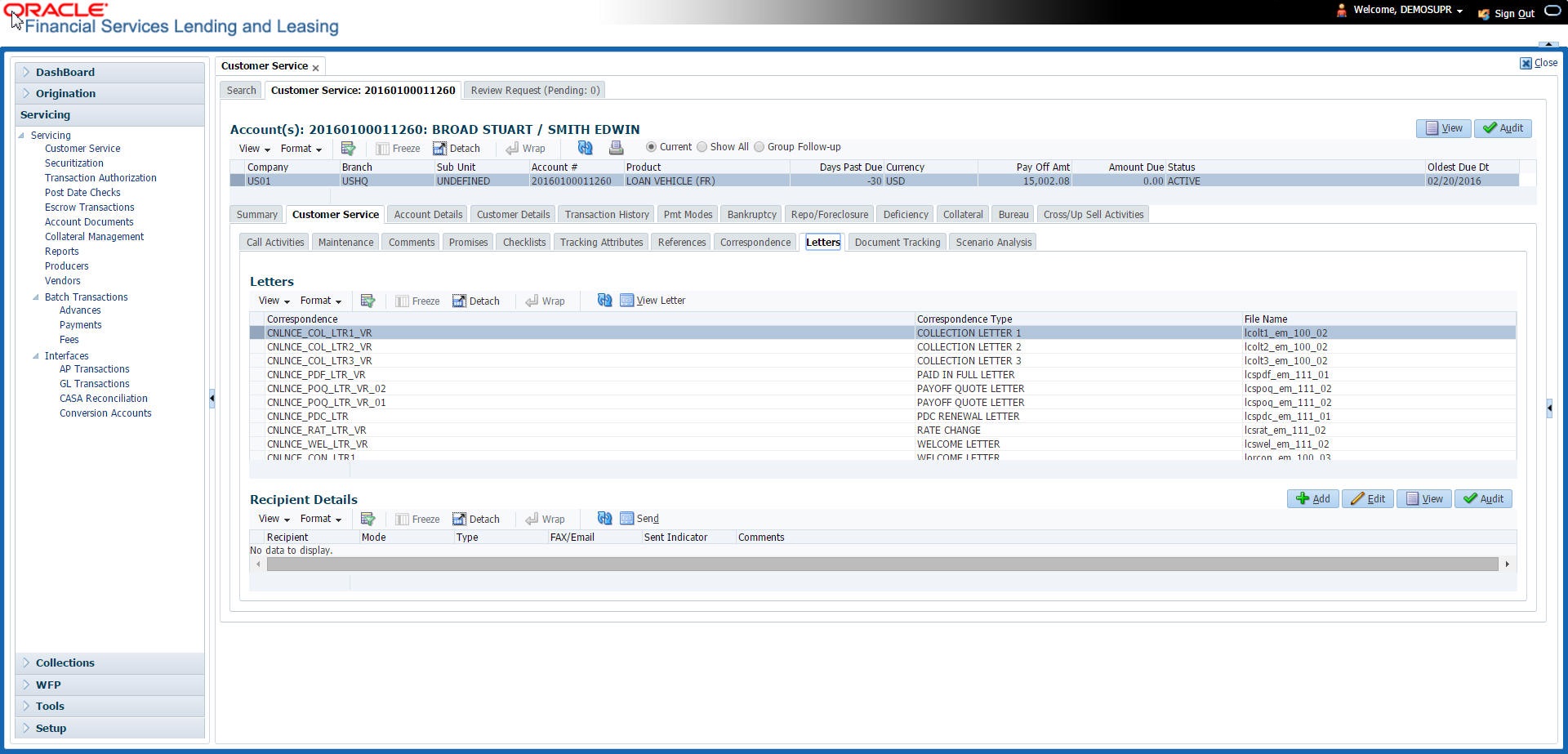Image resolution: width=1568 pixels, height=754 pixels.
Task: Click refresh icon in account toolbar
Action: (x=585, y=147)
